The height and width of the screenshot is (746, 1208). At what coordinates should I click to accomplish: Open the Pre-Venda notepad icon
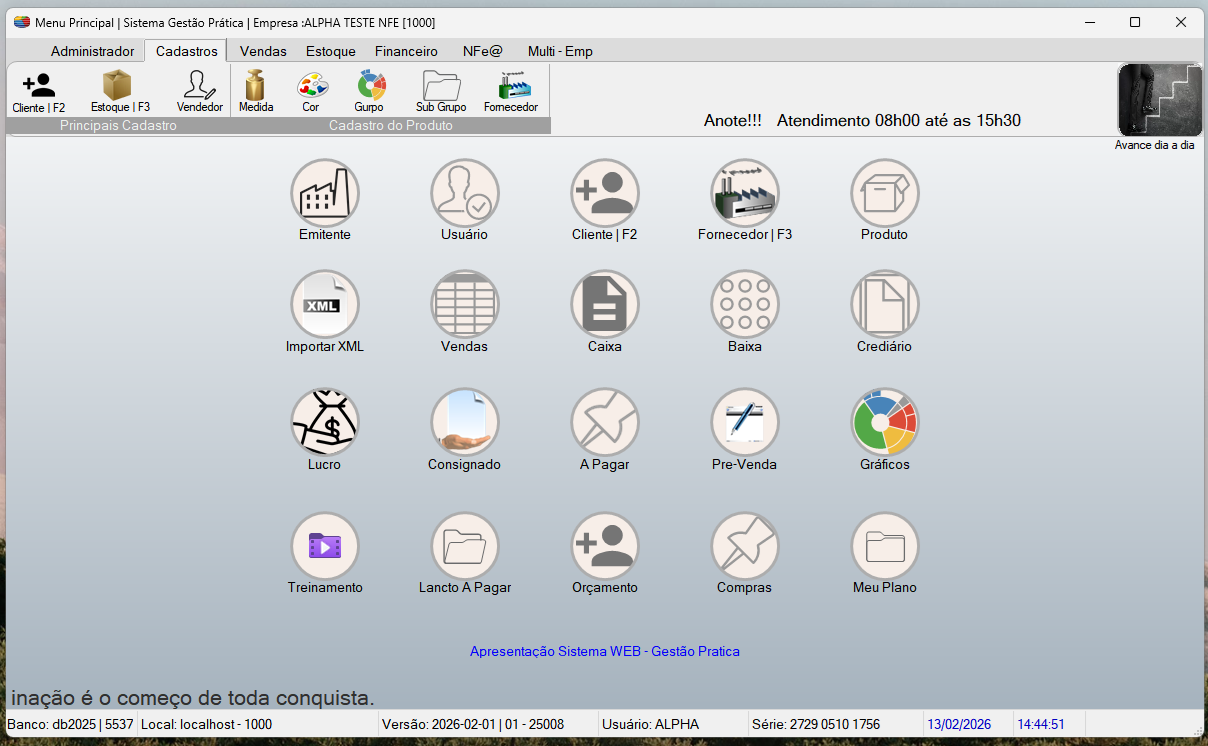tap(745, 423)
